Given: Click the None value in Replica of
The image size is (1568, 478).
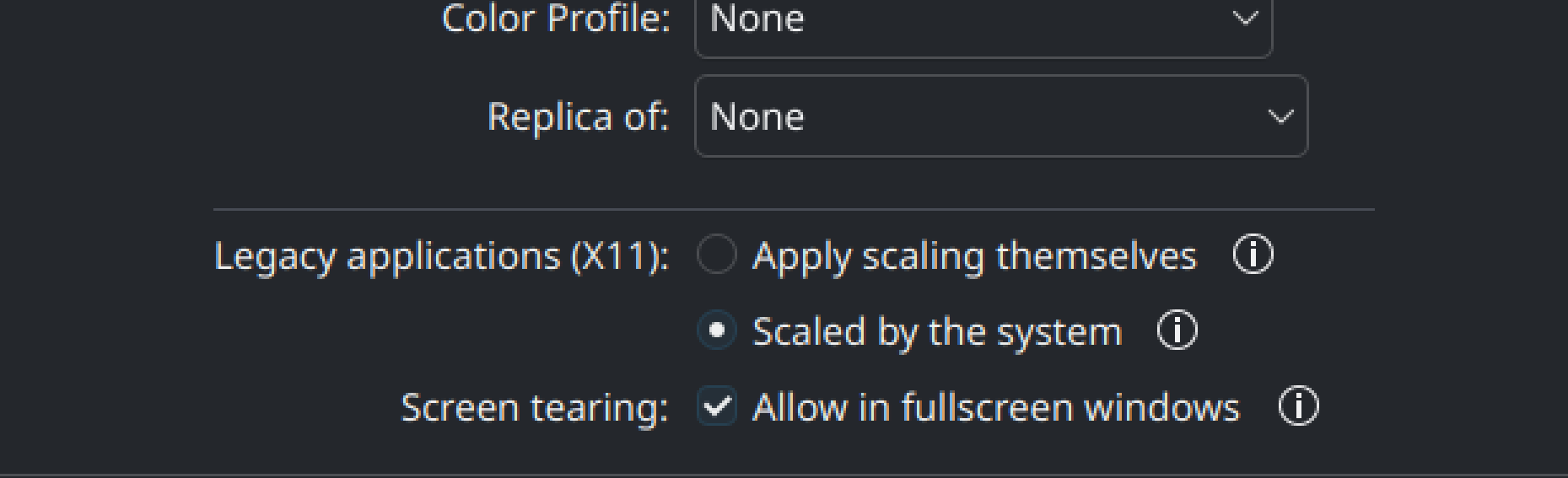Looking at the screenshot, I should coord(757,116).
